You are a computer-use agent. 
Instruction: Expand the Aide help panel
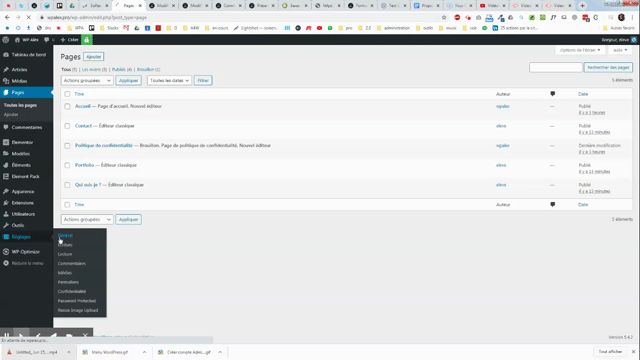point(620,50)
